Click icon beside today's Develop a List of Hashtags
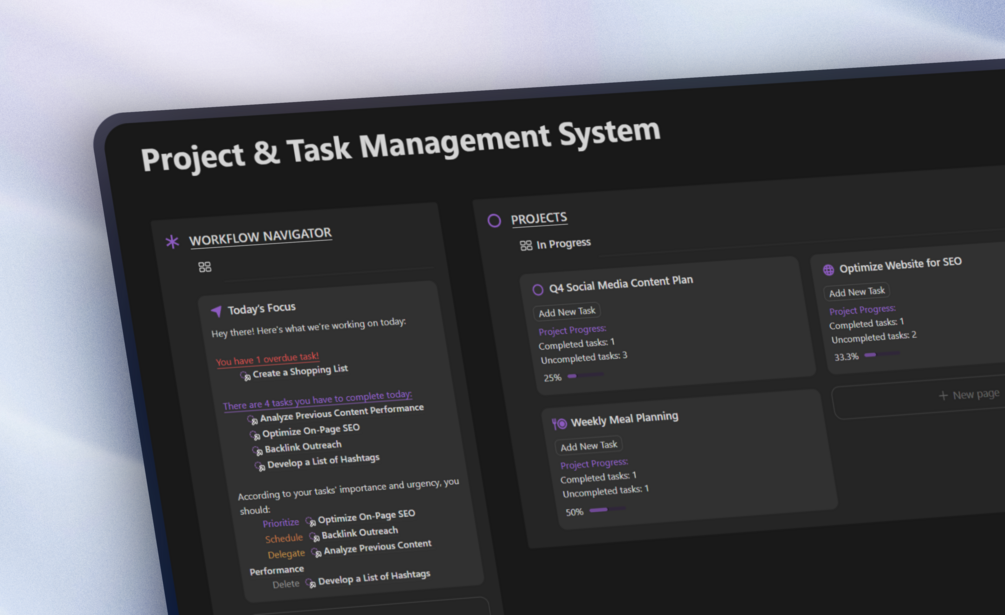This screenshot has height=615, width=1005. coord(260,466)
